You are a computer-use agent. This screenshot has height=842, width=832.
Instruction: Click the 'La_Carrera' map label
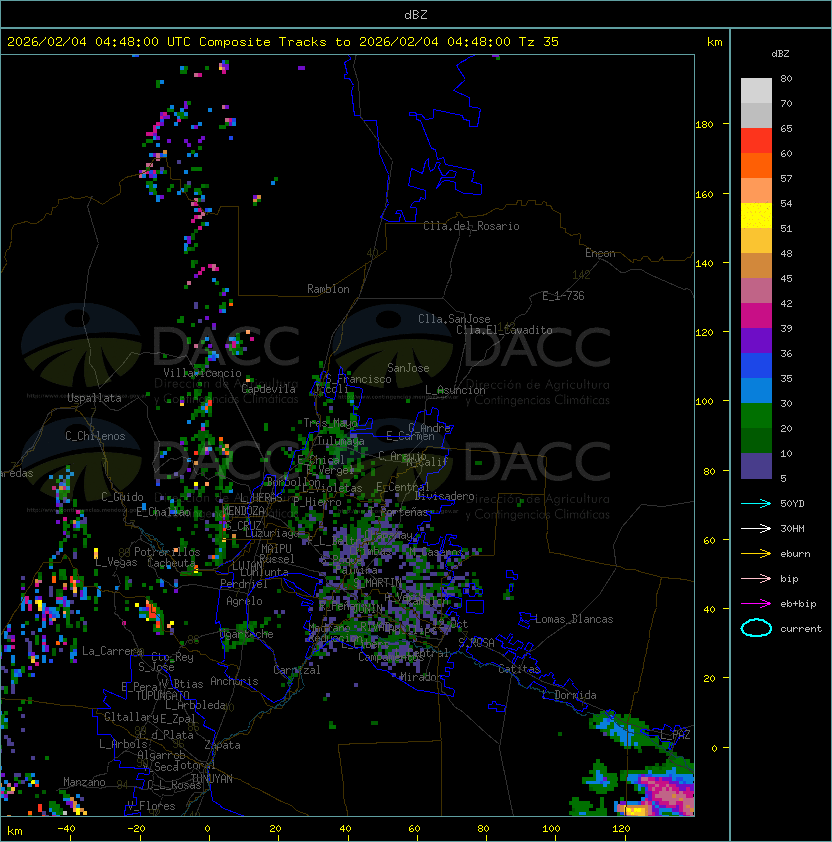[x=112, y=651]
